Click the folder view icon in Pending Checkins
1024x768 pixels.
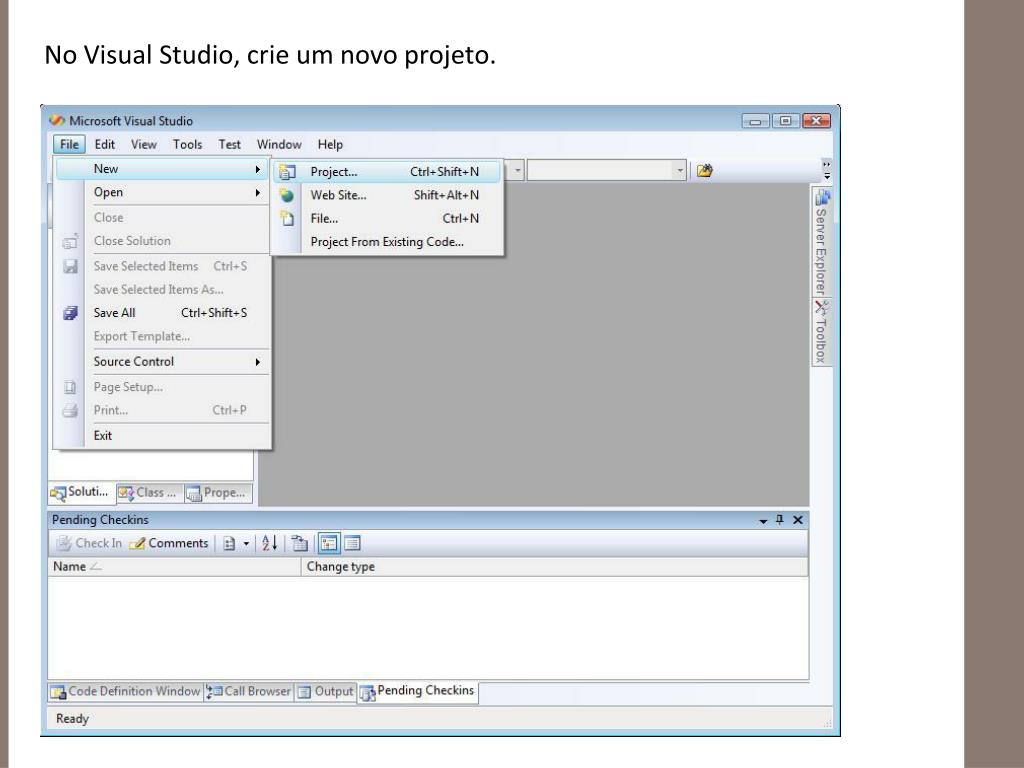click(299, 543)
